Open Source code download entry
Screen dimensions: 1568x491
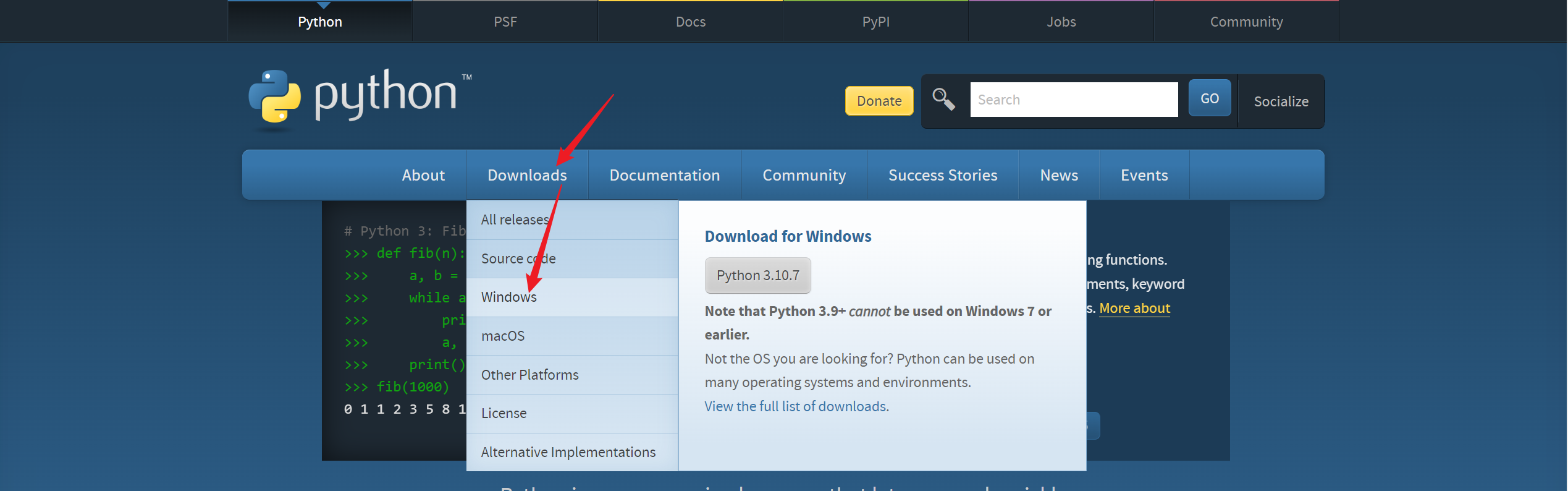pyautogui.click(x=518, y=258)
